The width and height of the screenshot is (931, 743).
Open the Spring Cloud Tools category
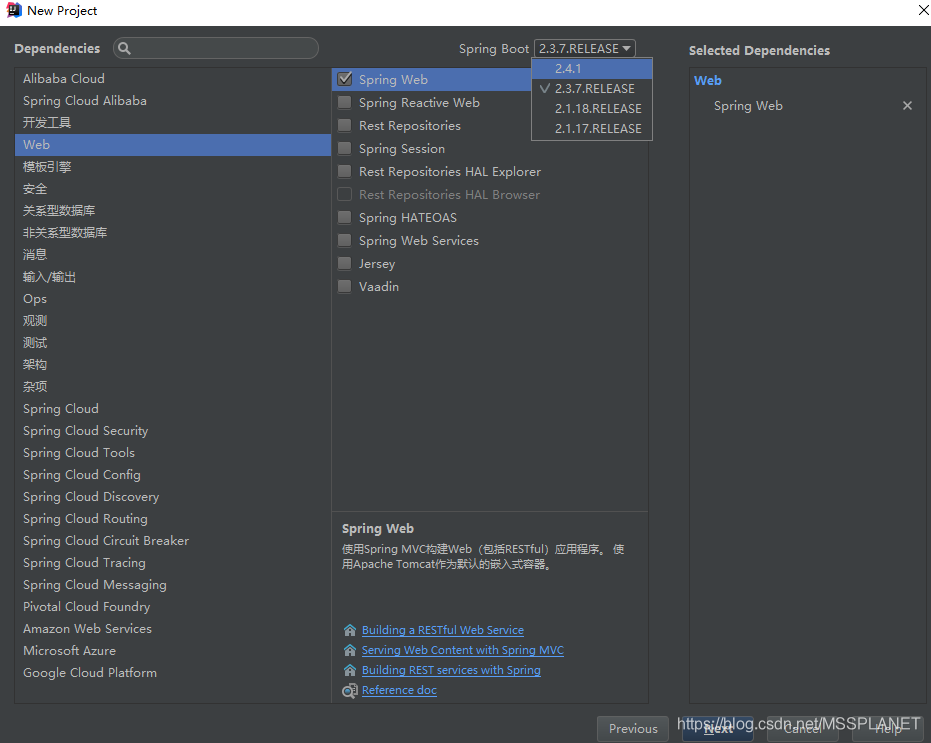click(173, 453)
